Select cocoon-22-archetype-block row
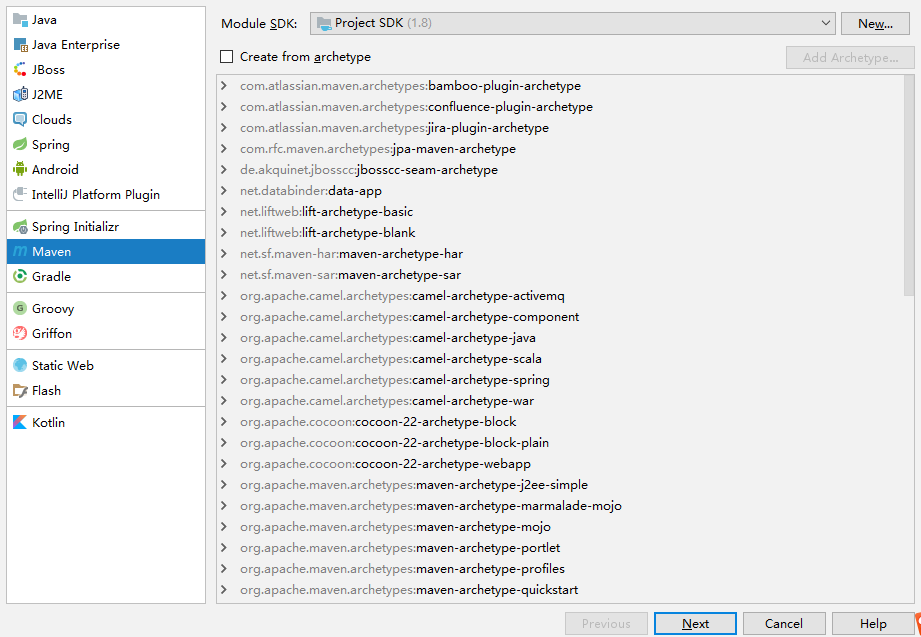 click(560, 422)
